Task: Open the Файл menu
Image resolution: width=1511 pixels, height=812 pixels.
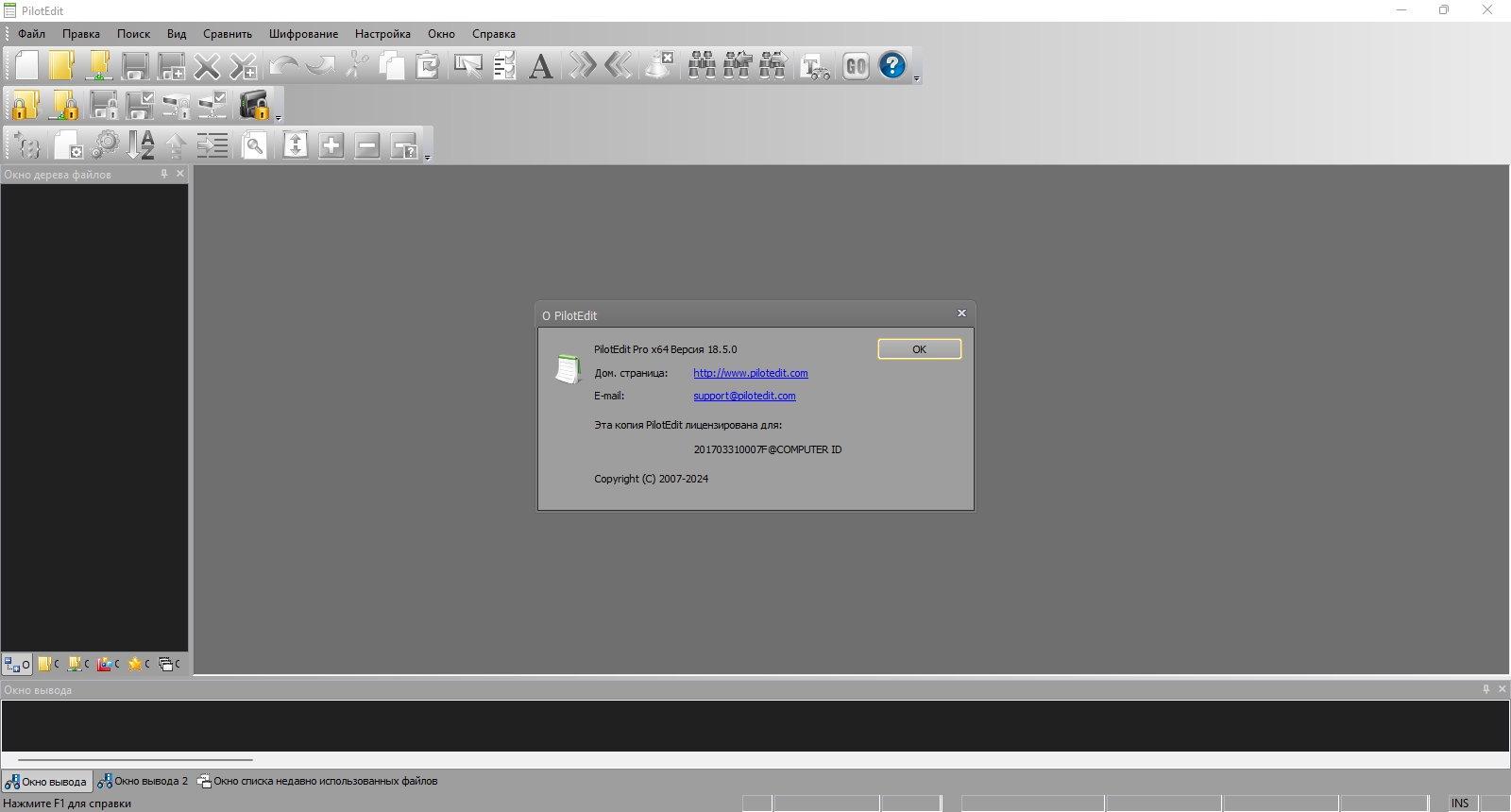Action: click(31, 34)
